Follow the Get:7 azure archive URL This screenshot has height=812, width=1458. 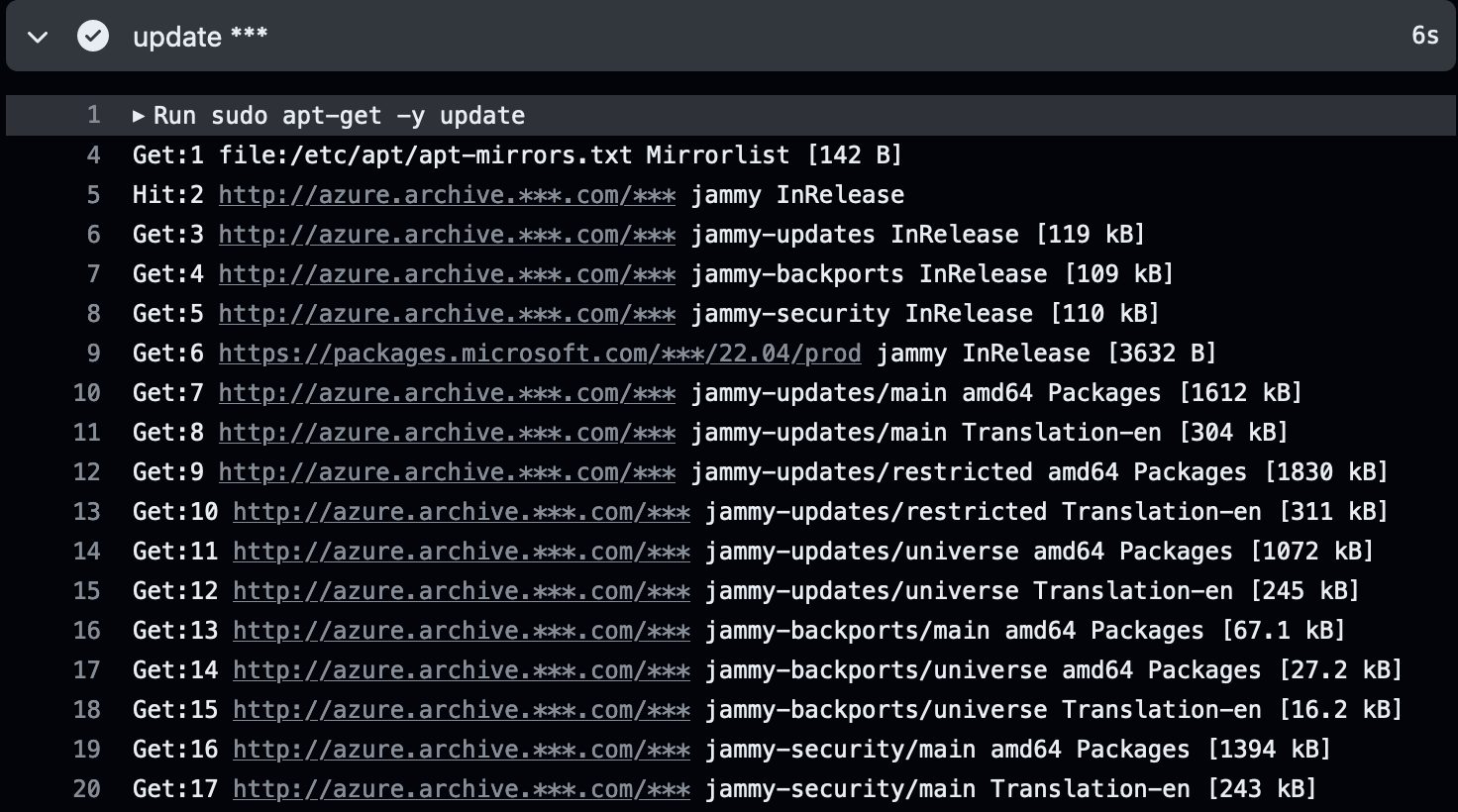pos(447,393)
